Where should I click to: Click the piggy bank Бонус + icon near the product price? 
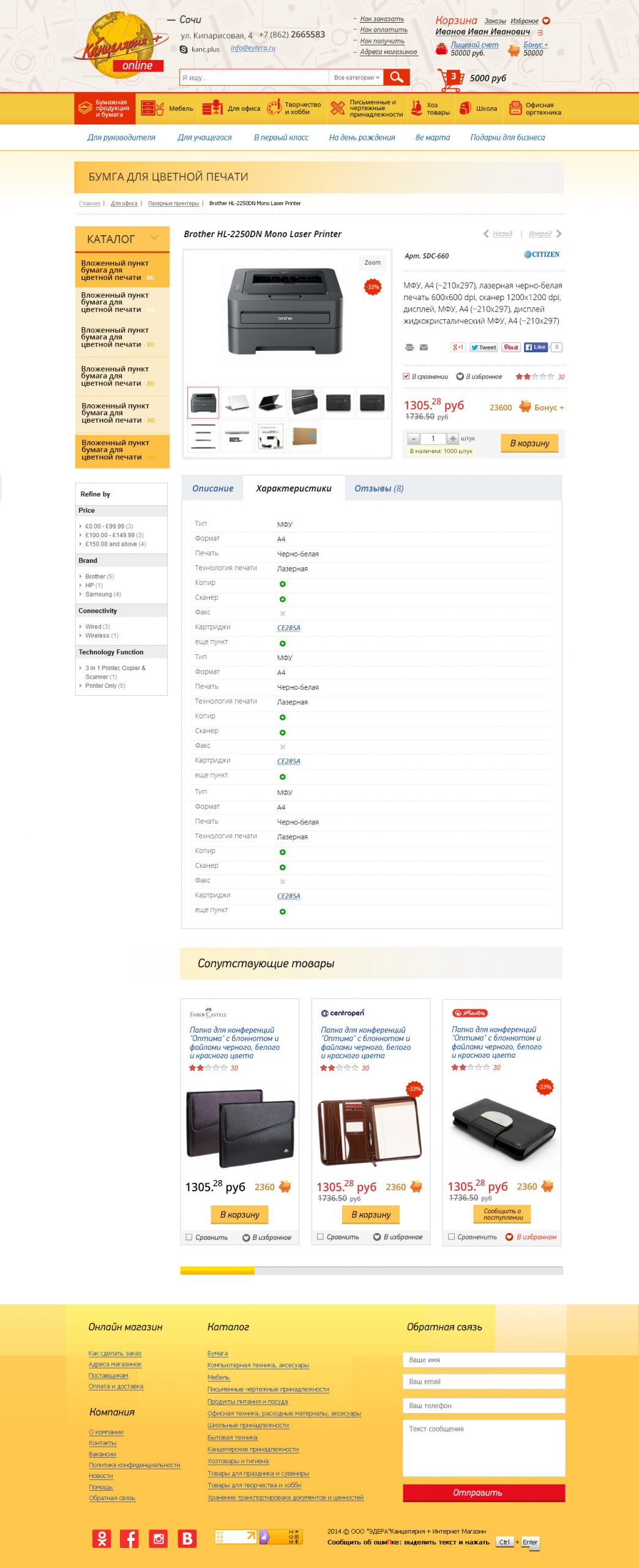[525, 407]
